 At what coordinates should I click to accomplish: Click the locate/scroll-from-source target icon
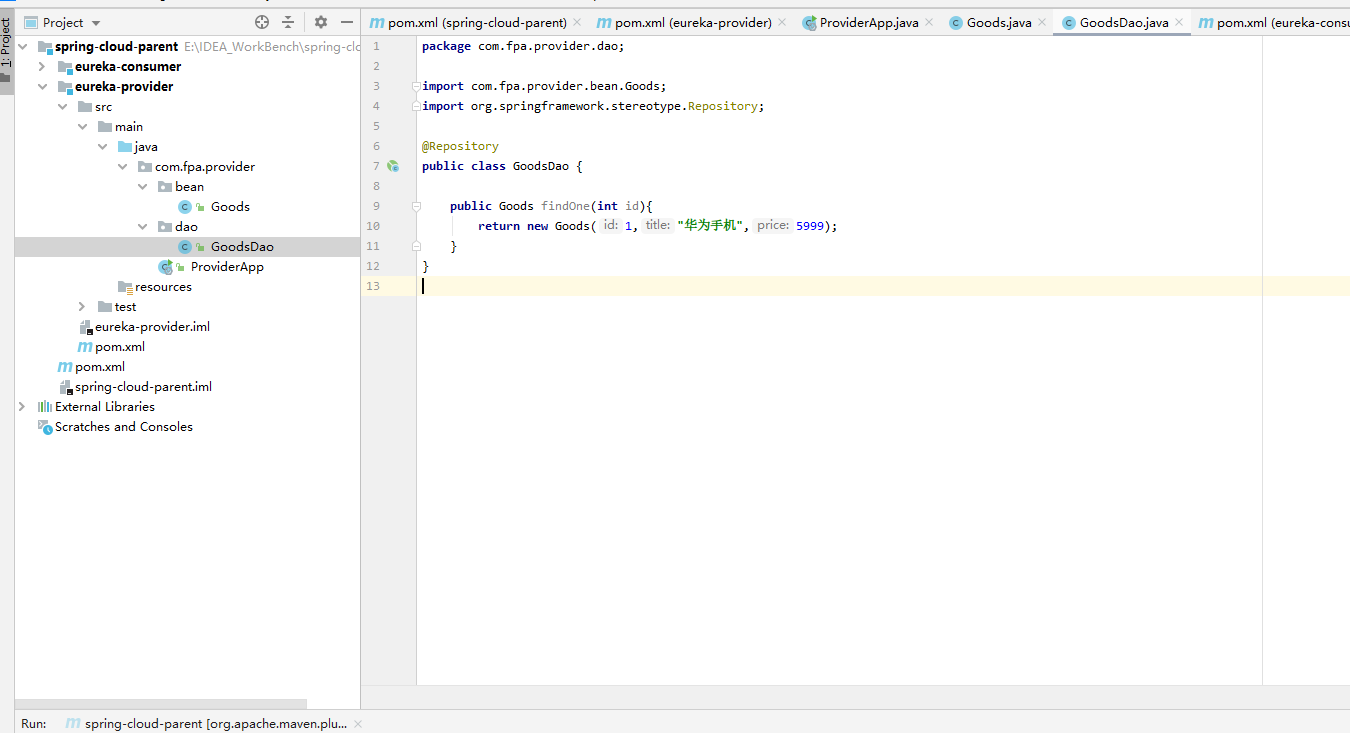pyautogui.click(x=262, y=22)
